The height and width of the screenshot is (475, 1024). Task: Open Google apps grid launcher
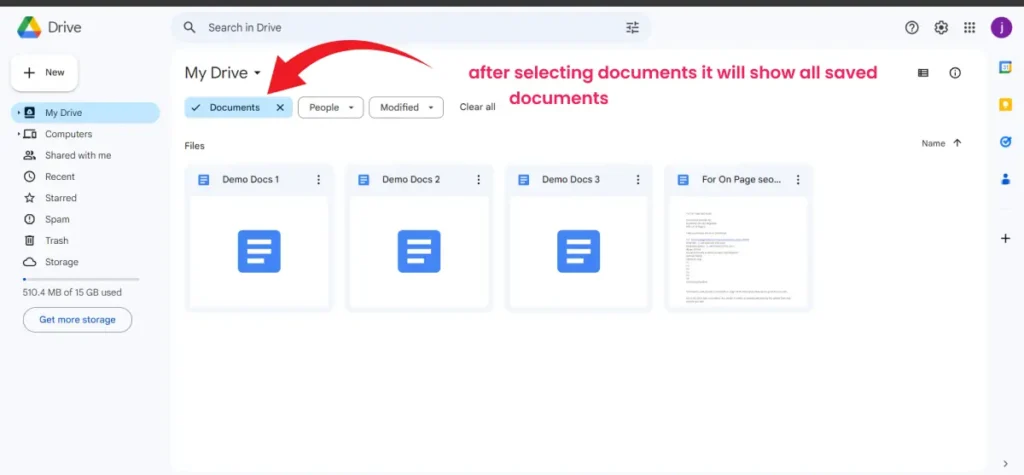point(969,28)
